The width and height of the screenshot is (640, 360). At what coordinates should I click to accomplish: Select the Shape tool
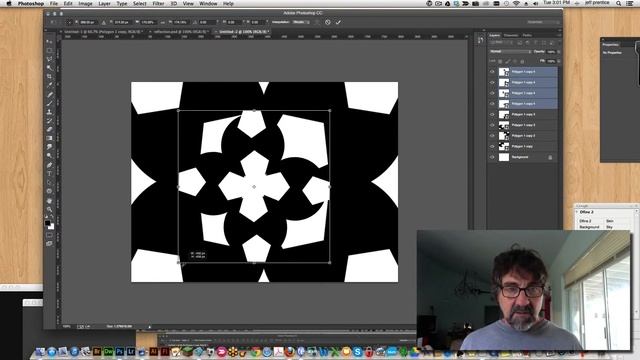click(49, 191)
